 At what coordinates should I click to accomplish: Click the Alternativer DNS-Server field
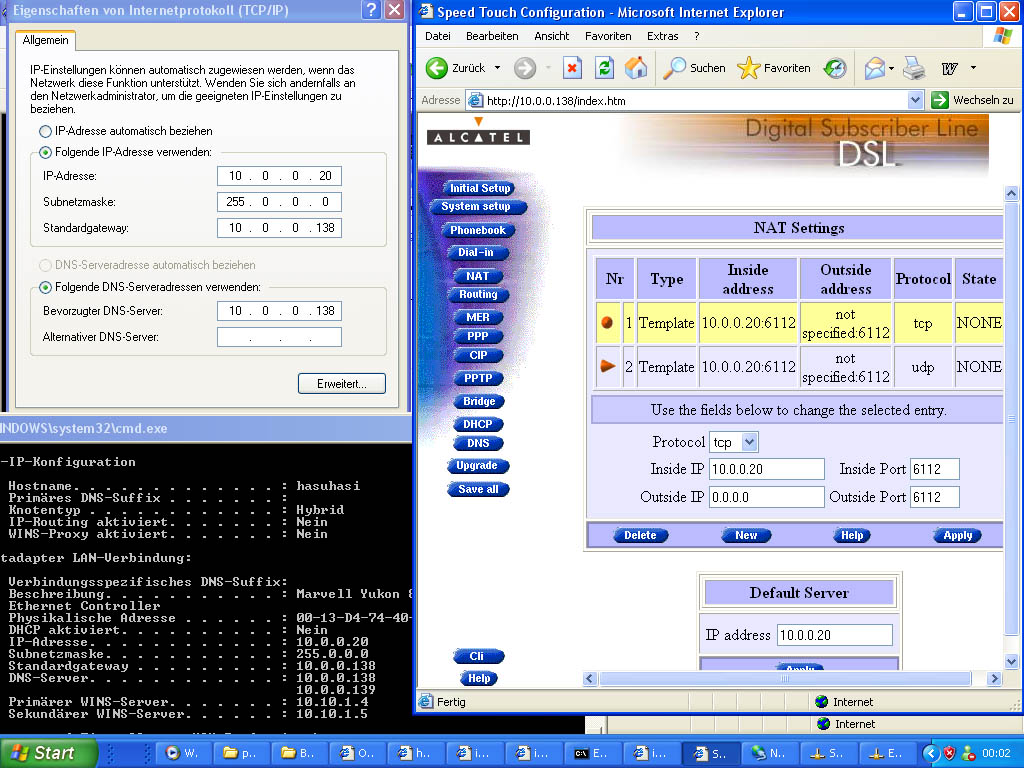(x=280, y=337)
